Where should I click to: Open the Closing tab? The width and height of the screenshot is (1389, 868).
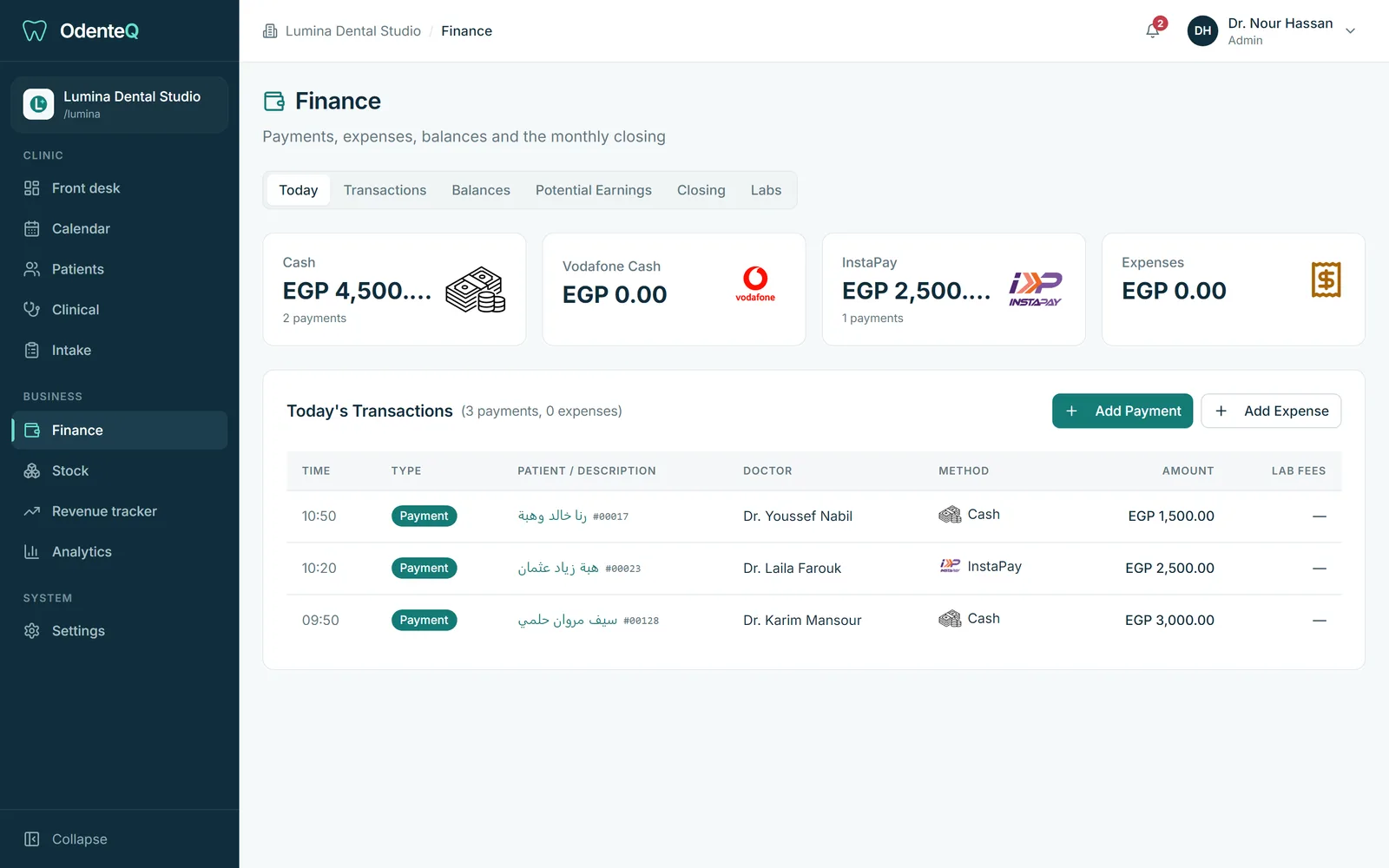pyautogui.click(x=701, y=190)
